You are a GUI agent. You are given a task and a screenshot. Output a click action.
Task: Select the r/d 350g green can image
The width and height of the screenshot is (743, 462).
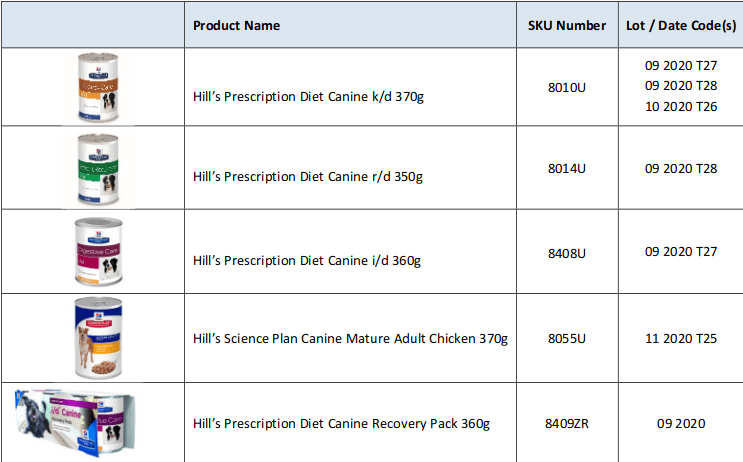point(97,169)
